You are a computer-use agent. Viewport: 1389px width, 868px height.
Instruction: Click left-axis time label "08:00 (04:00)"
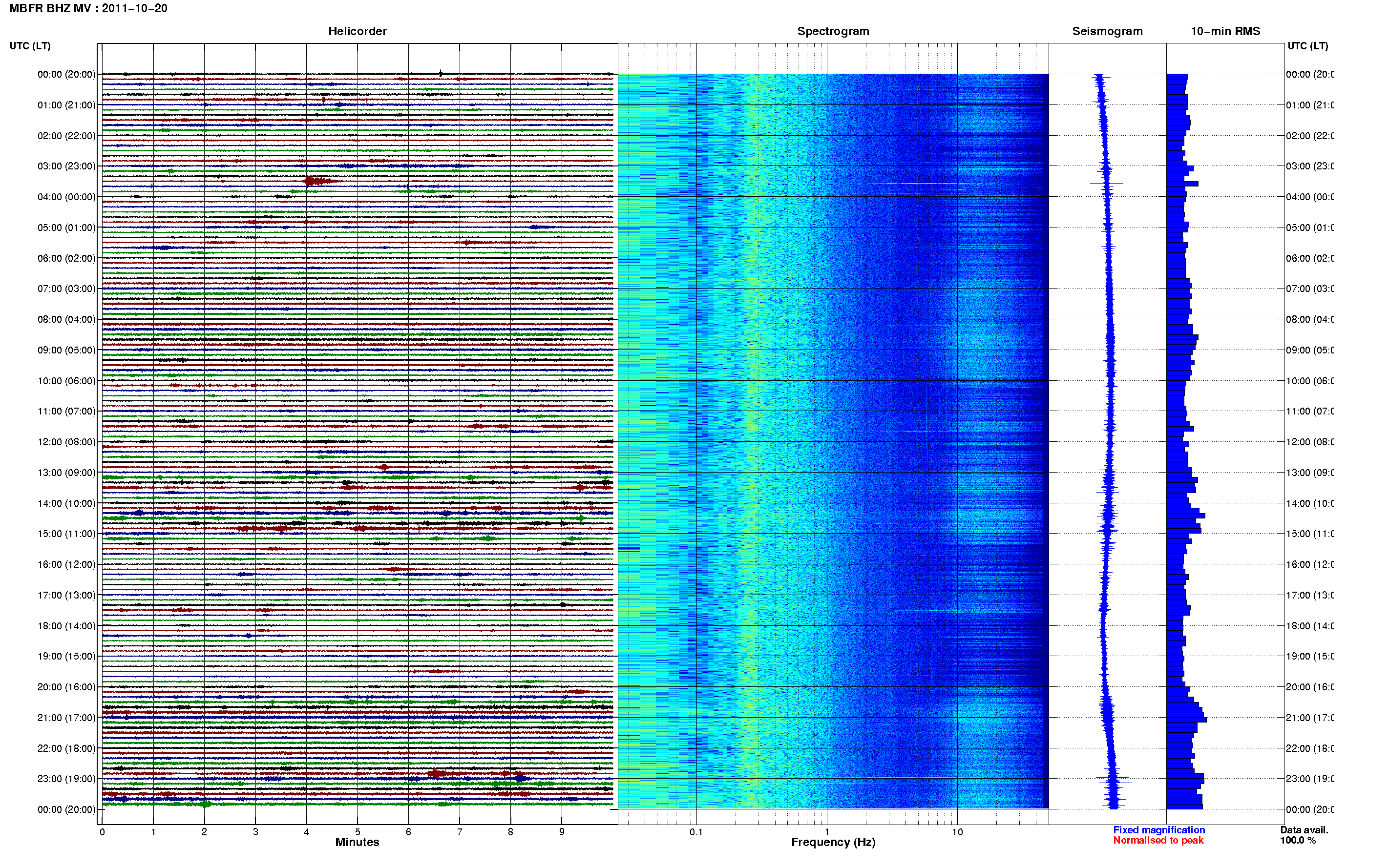(x=66, y=319)
